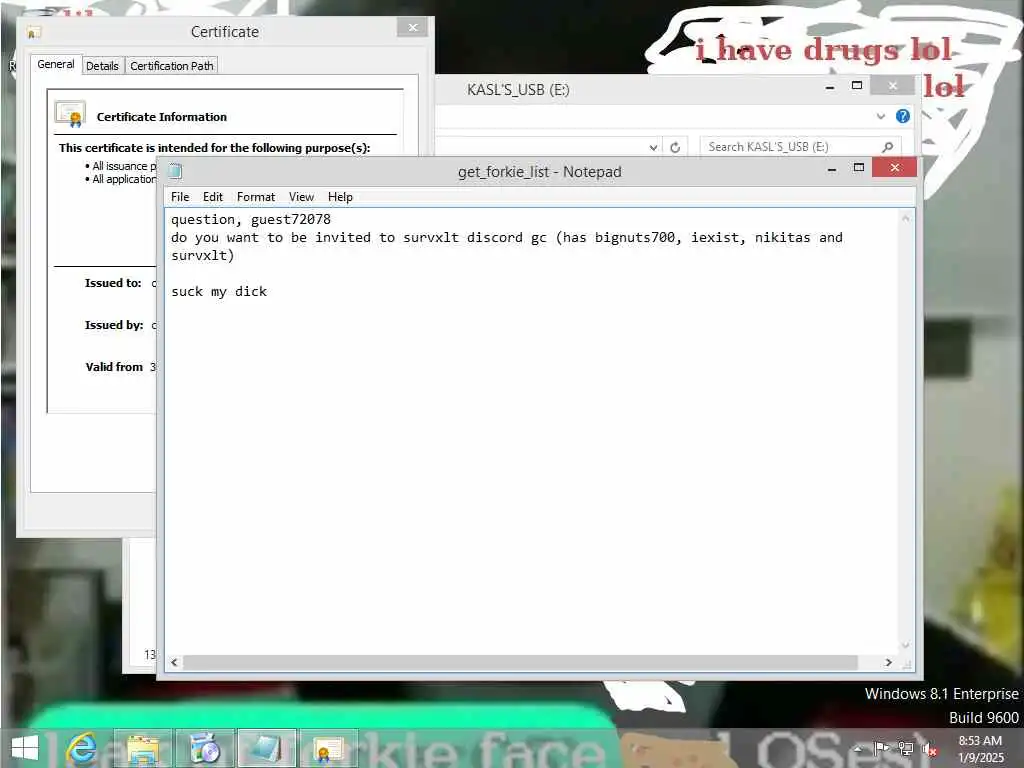The width and height of the screenshot is (1024, 768).
Task: Minimize the KASL'S_USB Explorer window
Action: click(x=829, y=86)
